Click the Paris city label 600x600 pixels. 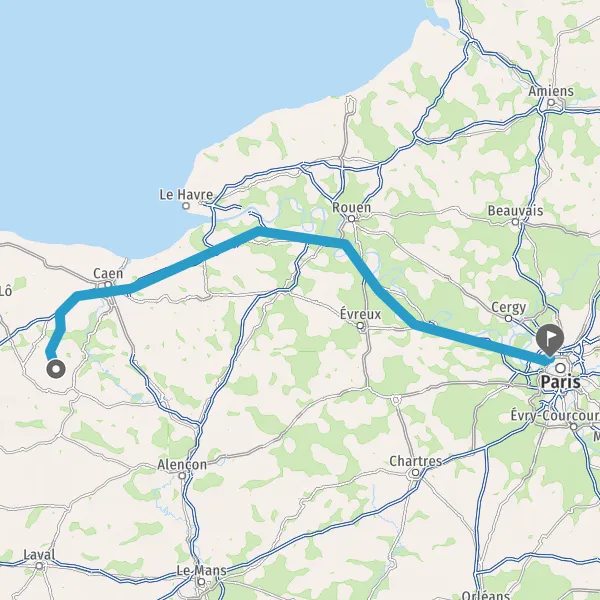point(561,382)
